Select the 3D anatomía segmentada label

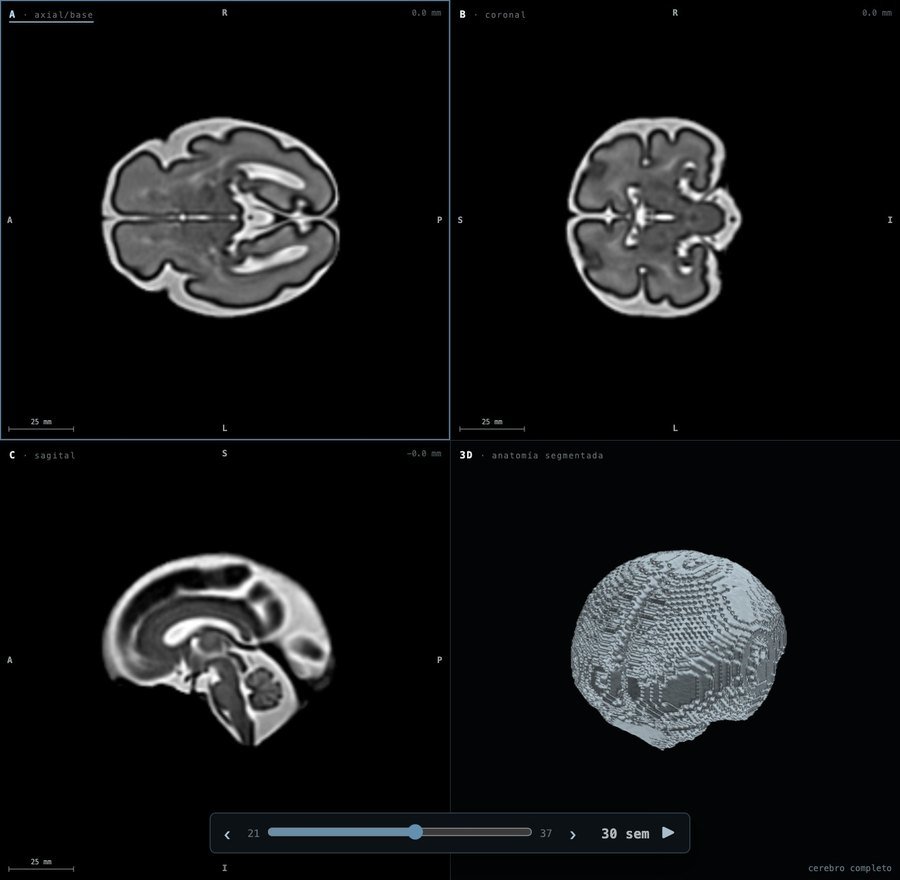pos(531,455)
